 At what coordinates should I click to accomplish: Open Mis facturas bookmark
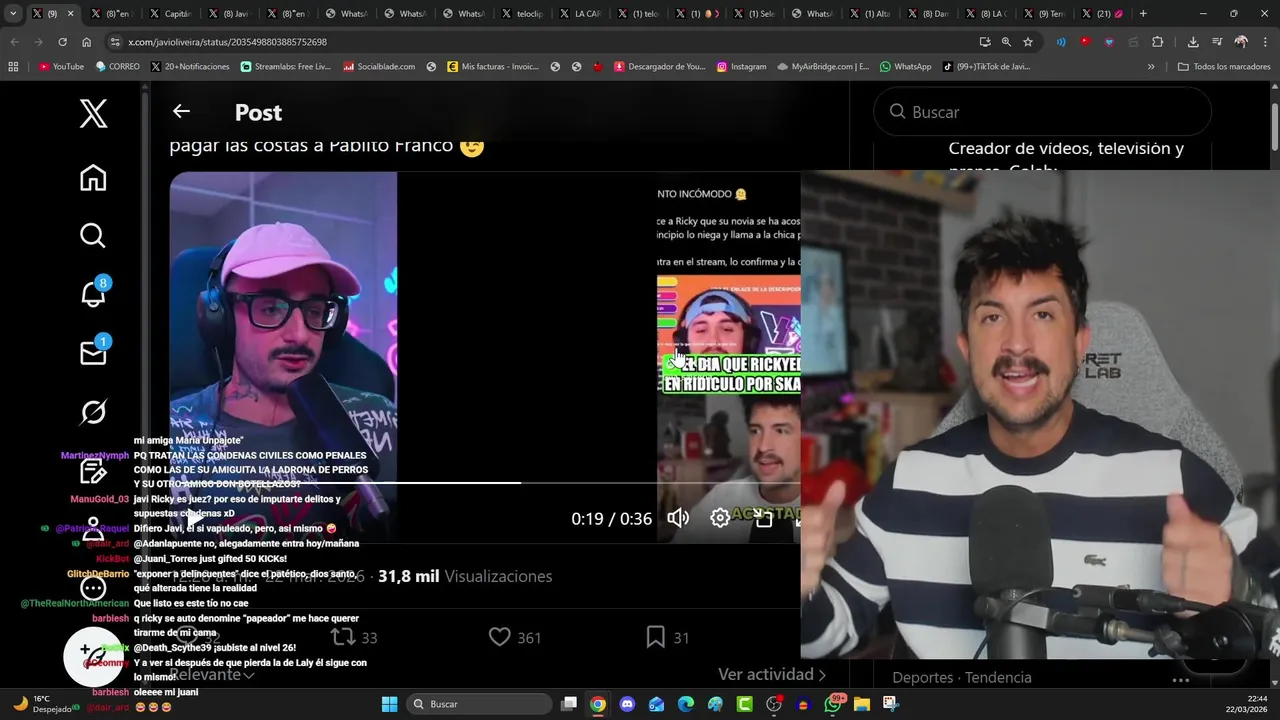pyautogui.click(x=493, y=66)
